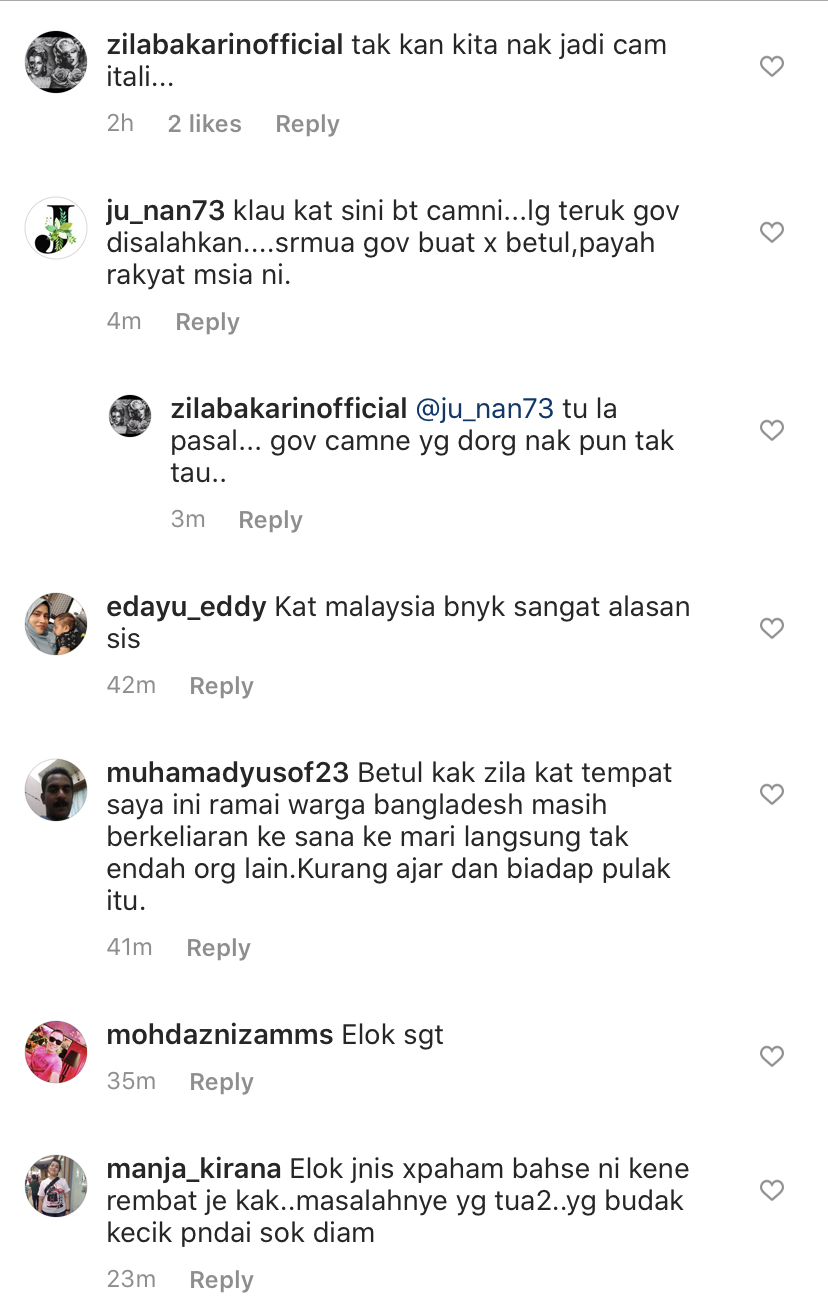Open muhamadyusof23's avatar
The image size is (828, 1306).
point(56,790)
